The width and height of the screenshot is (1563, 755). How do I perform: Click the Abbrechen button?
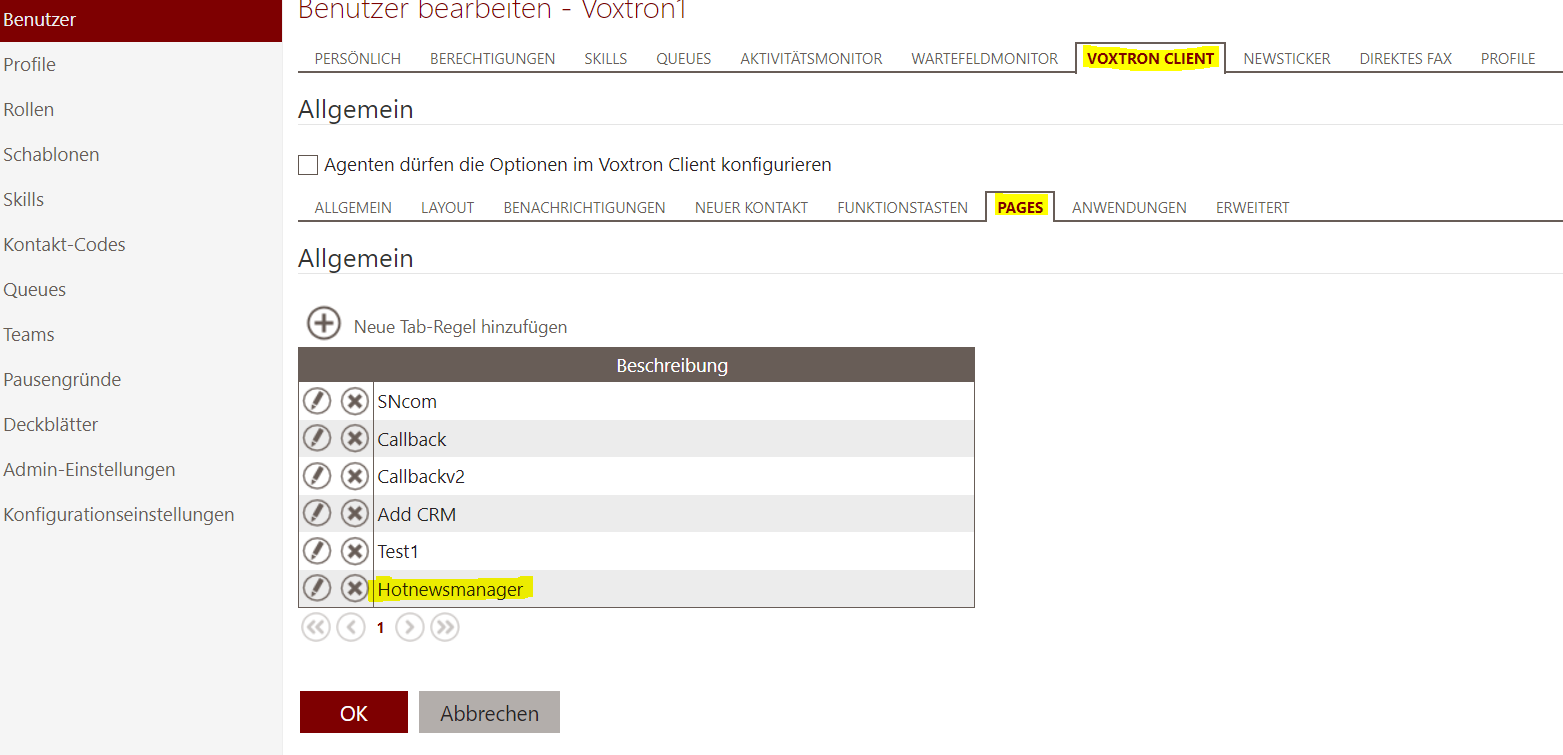[489, 713]
